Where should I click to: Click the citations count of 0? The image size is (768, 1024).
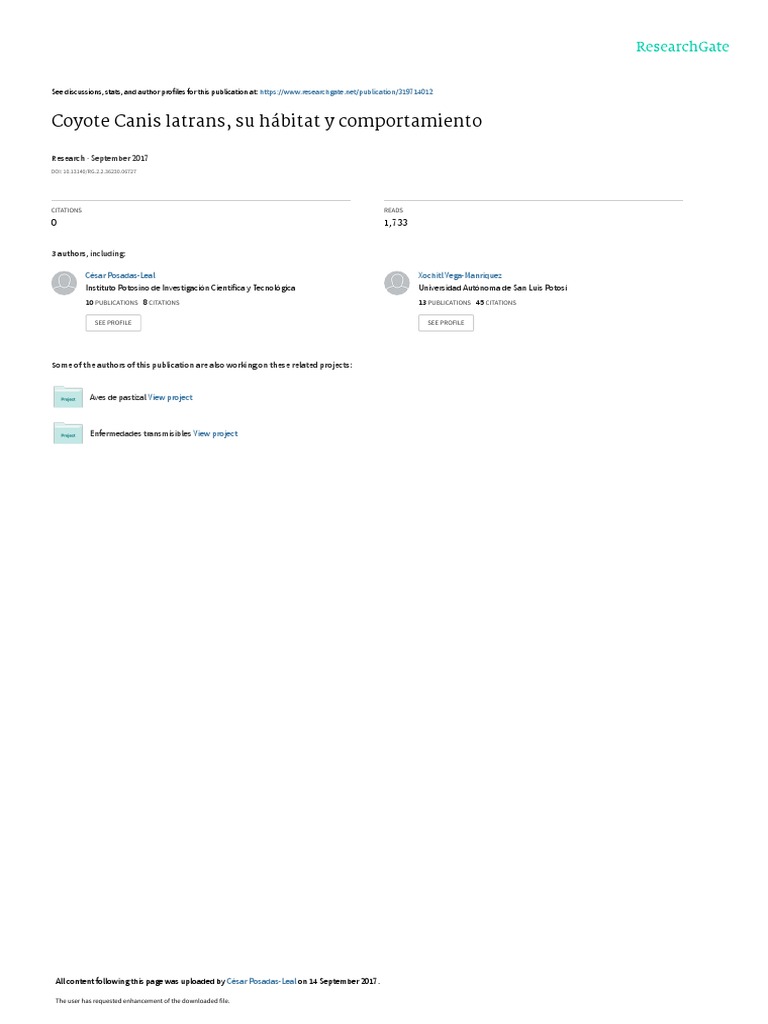(54, 223)
